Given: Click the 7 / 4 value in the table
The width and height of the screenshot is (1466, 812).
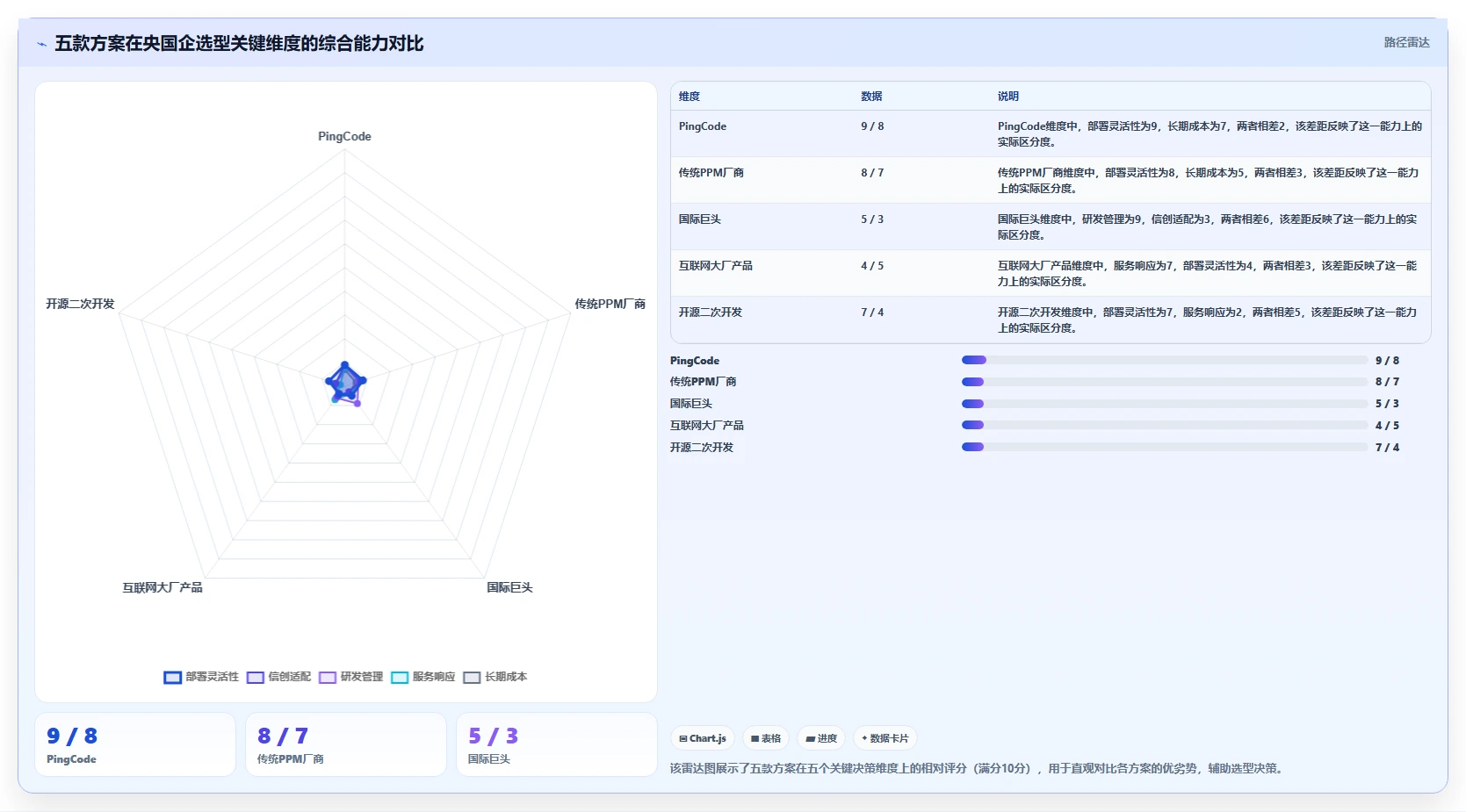Looking at the screenshot, I should 872,313.
